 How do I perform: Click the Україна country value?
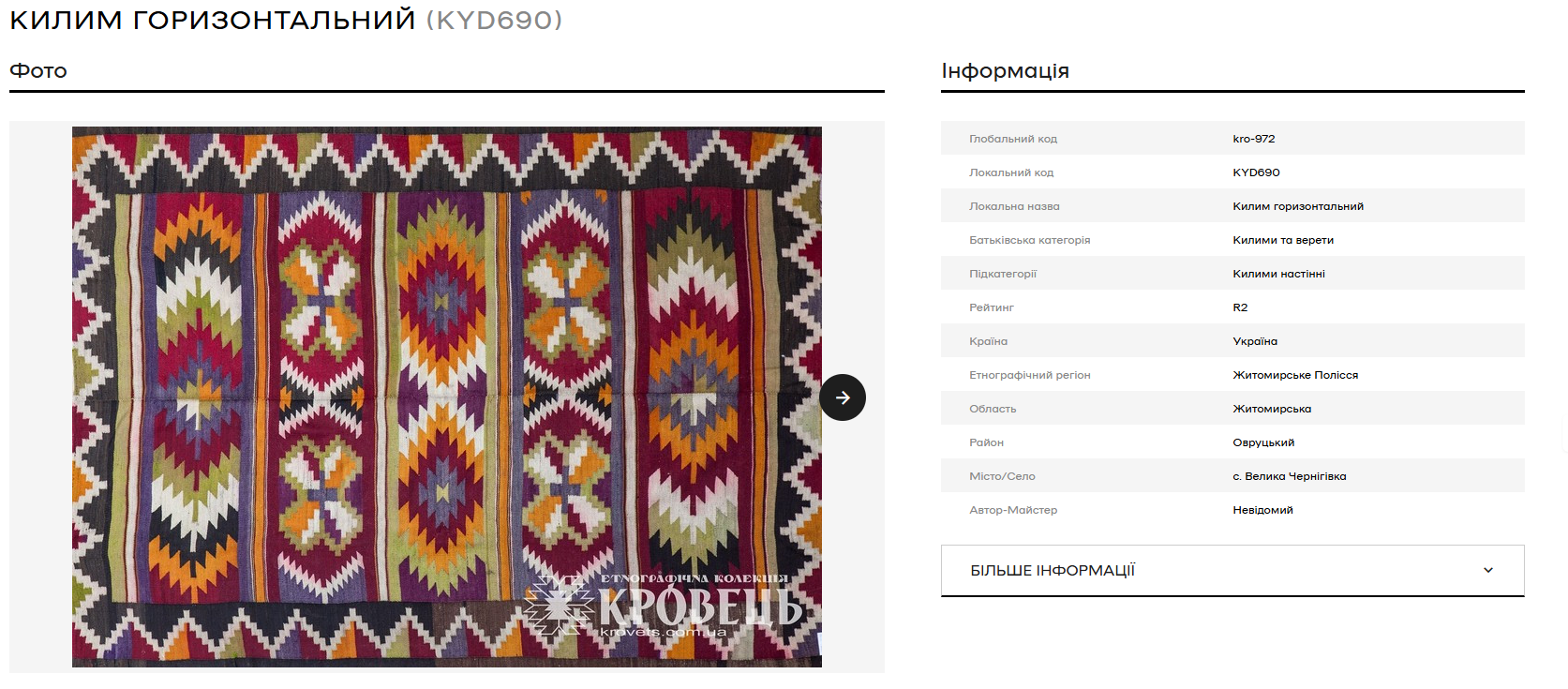[x=1255, y=341]
